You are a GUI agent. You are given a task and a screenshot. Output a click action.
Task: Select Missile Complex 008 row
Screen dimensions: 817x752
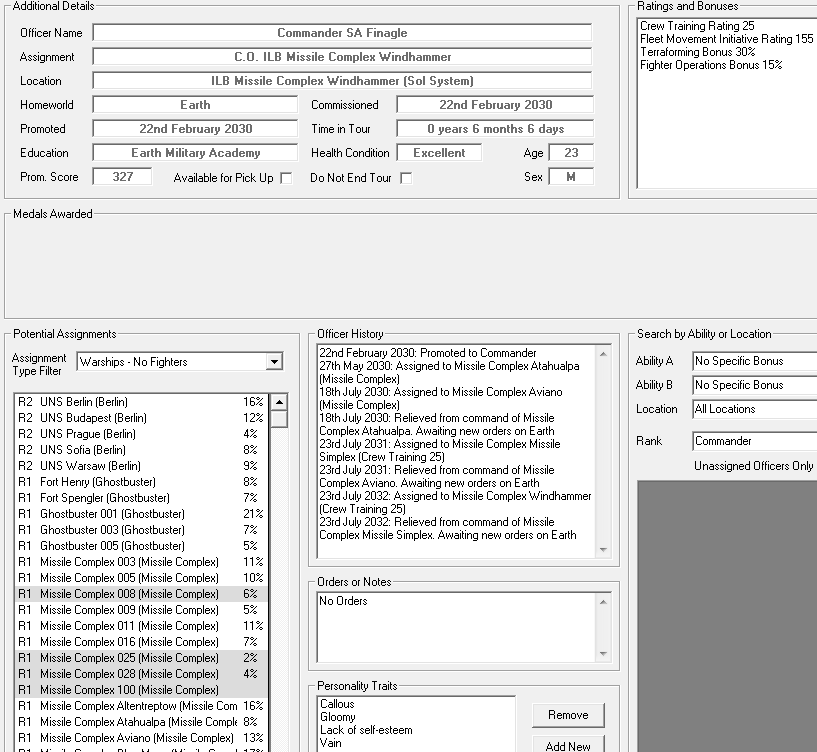[141, 594]
